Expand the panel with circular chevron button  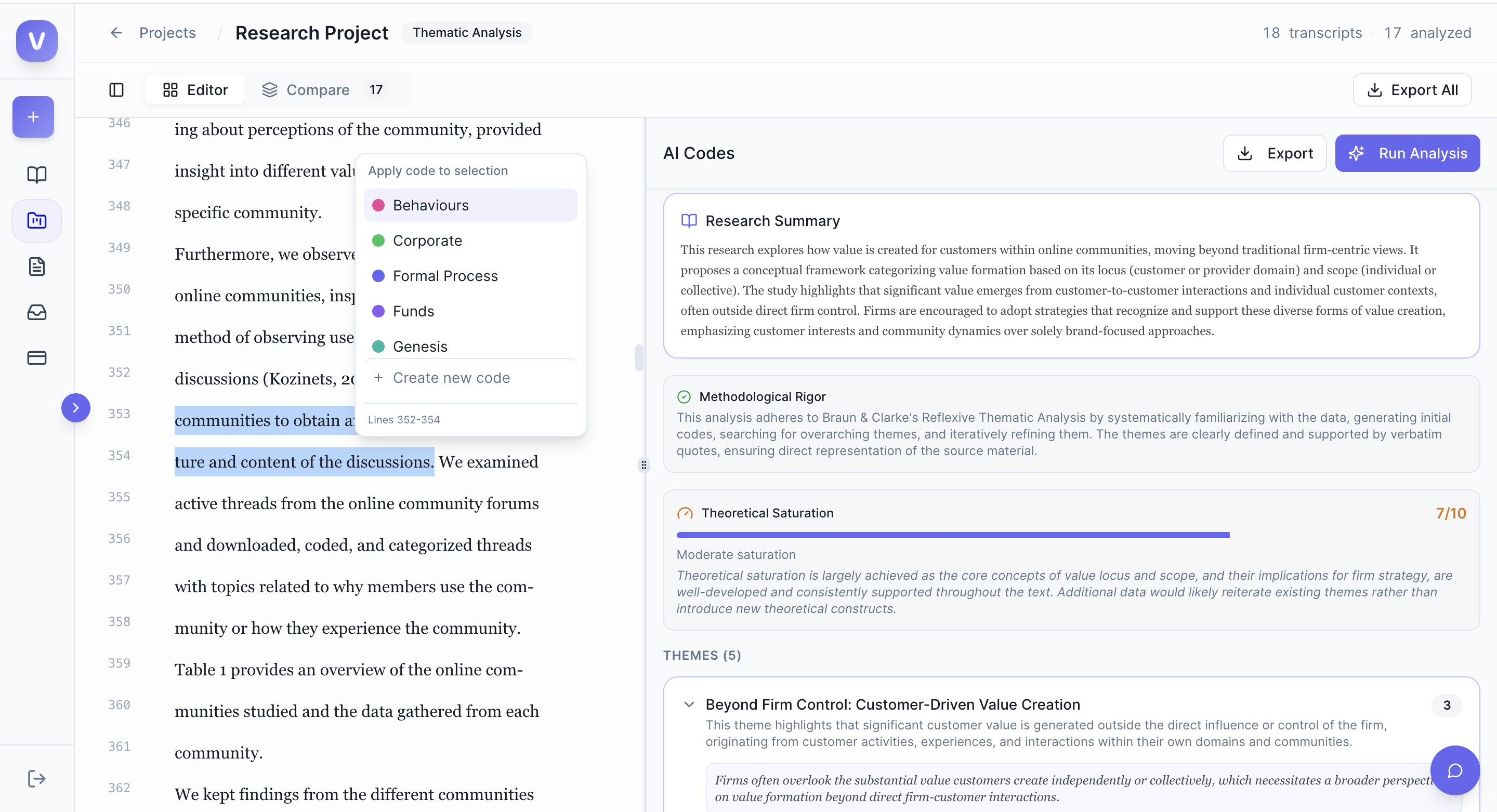pyautogui.click(x=75, y=408)
